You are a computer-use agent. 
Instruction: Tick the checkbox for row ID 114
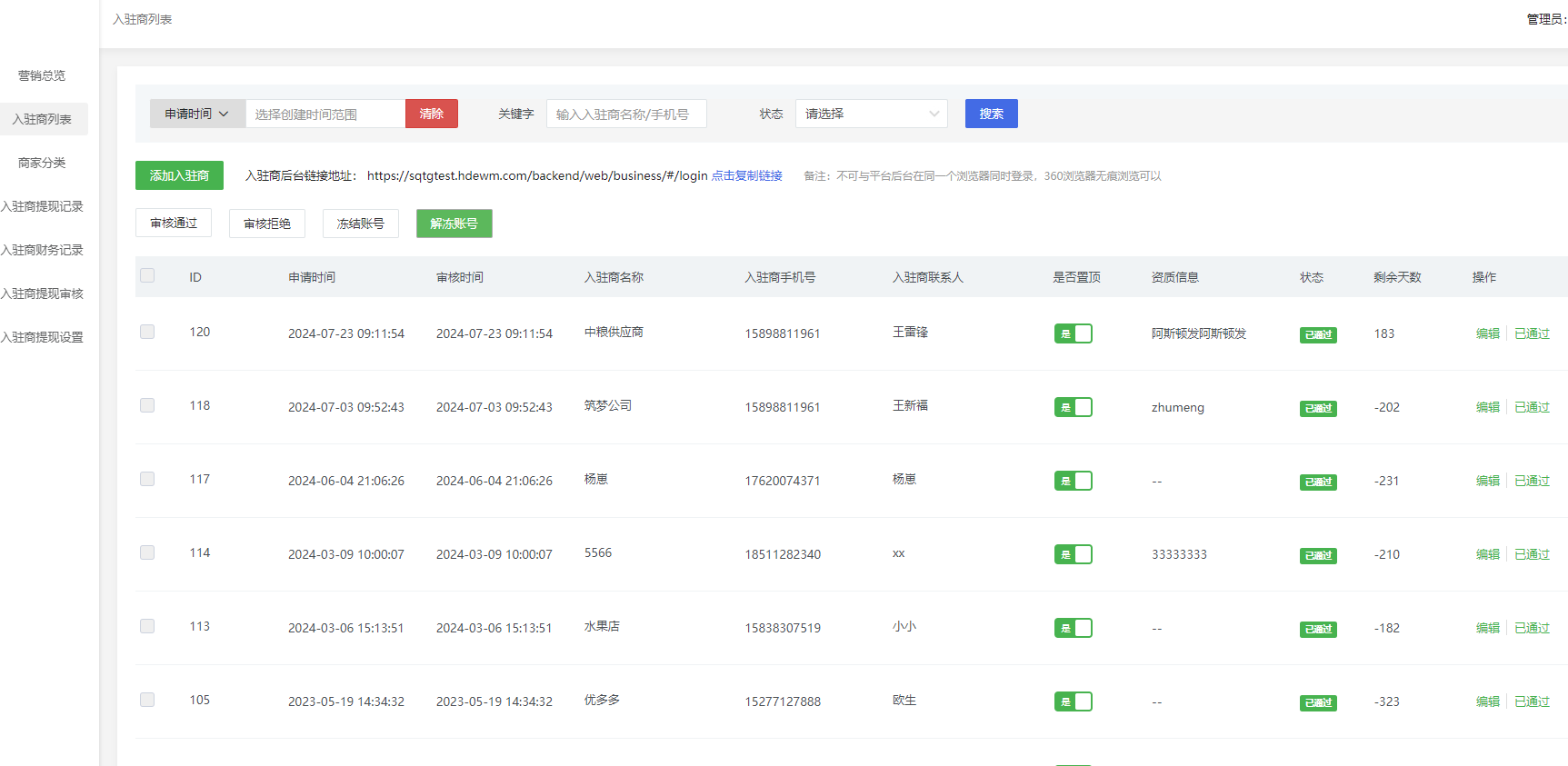(x=147, y=552)
